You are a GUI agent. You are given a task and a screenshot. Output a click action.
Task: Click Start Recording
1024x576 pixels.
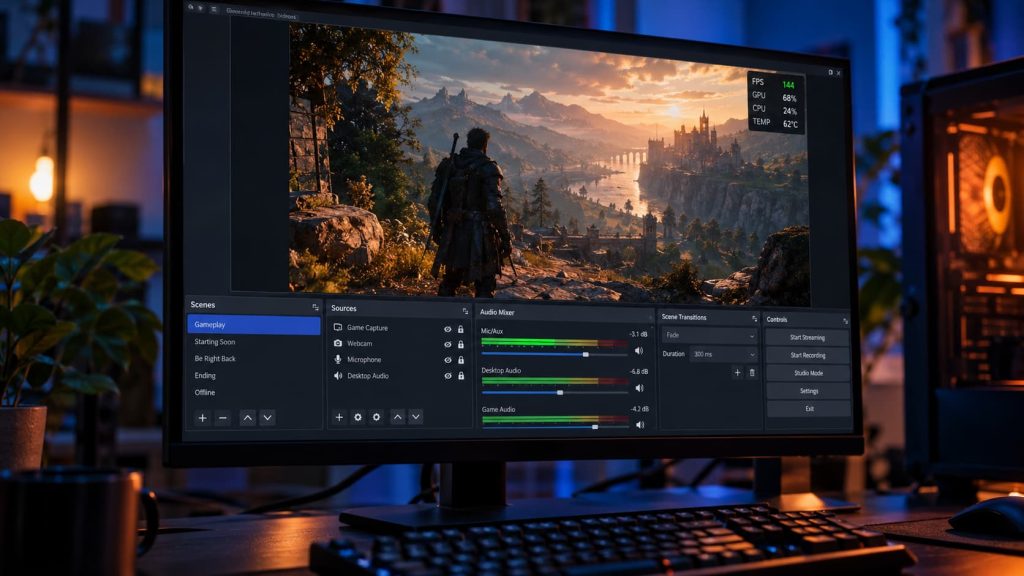tap(808, 355)
